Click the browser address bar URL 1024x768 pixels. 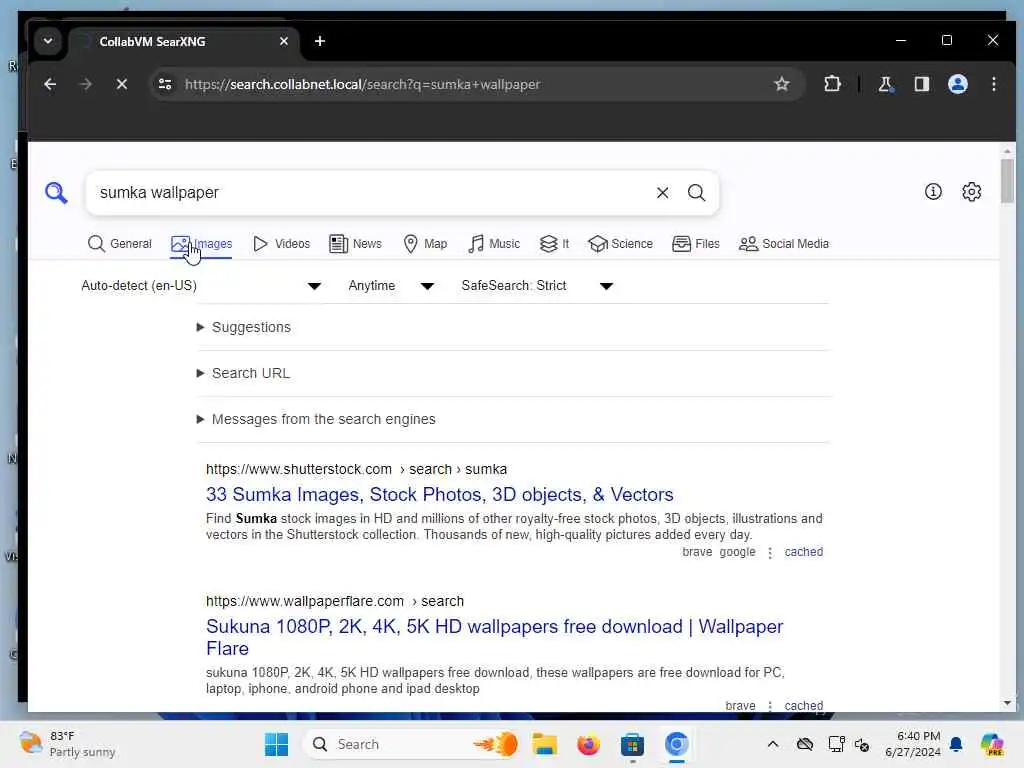pyautogui.click(x=362, y=84)
